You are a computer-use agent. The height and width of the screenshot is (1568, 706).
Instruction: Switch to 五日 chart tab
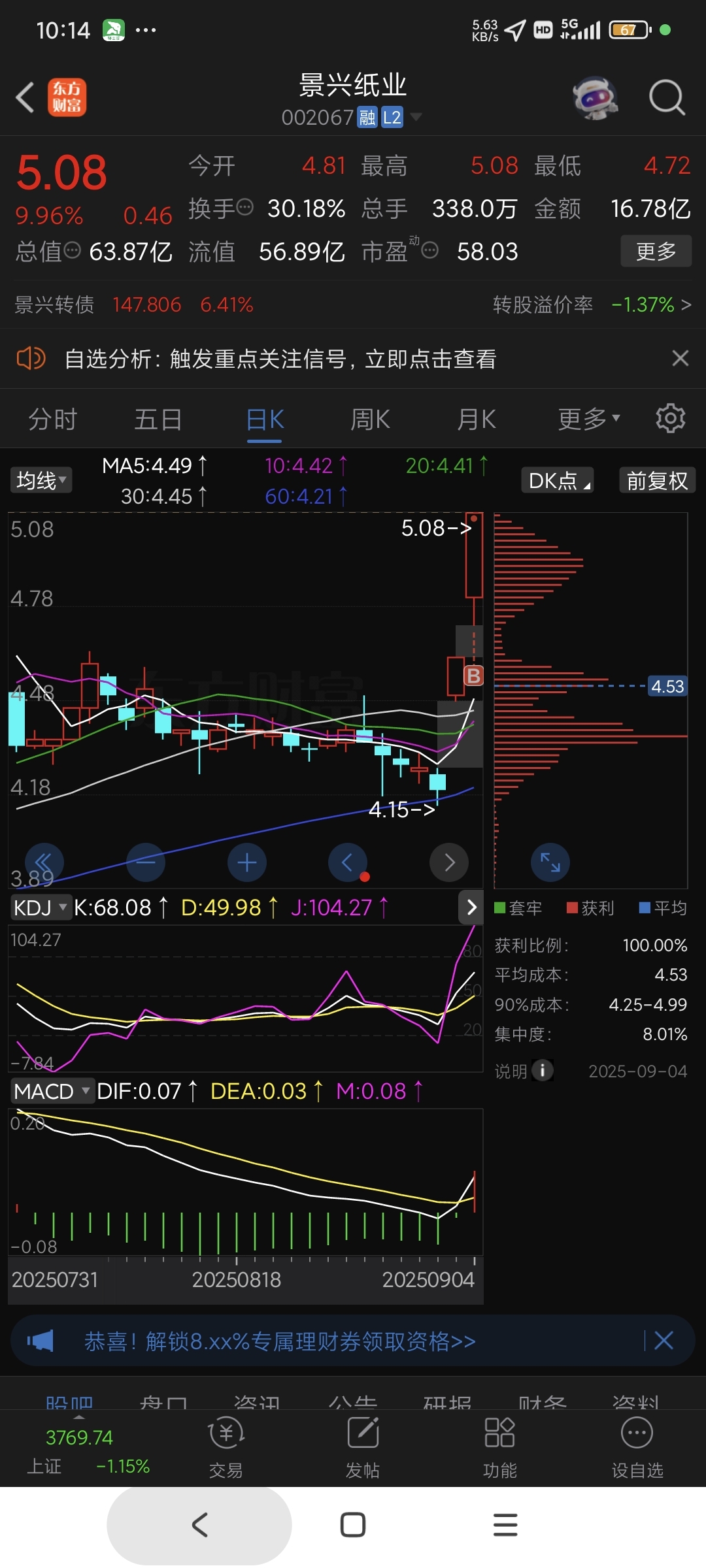pyautogui.click(x=158, y=419)
